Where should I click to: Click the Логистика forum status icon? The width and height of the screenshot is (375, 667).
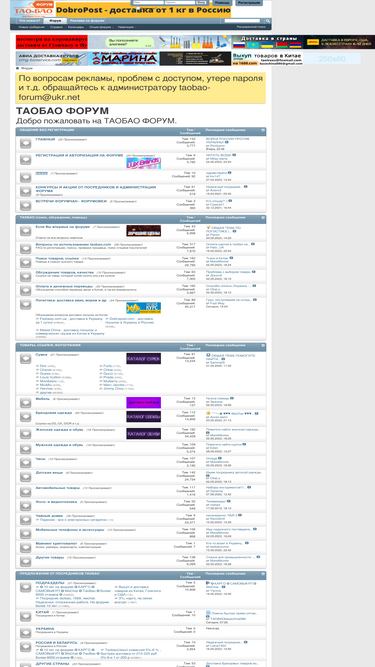[26, 304]
